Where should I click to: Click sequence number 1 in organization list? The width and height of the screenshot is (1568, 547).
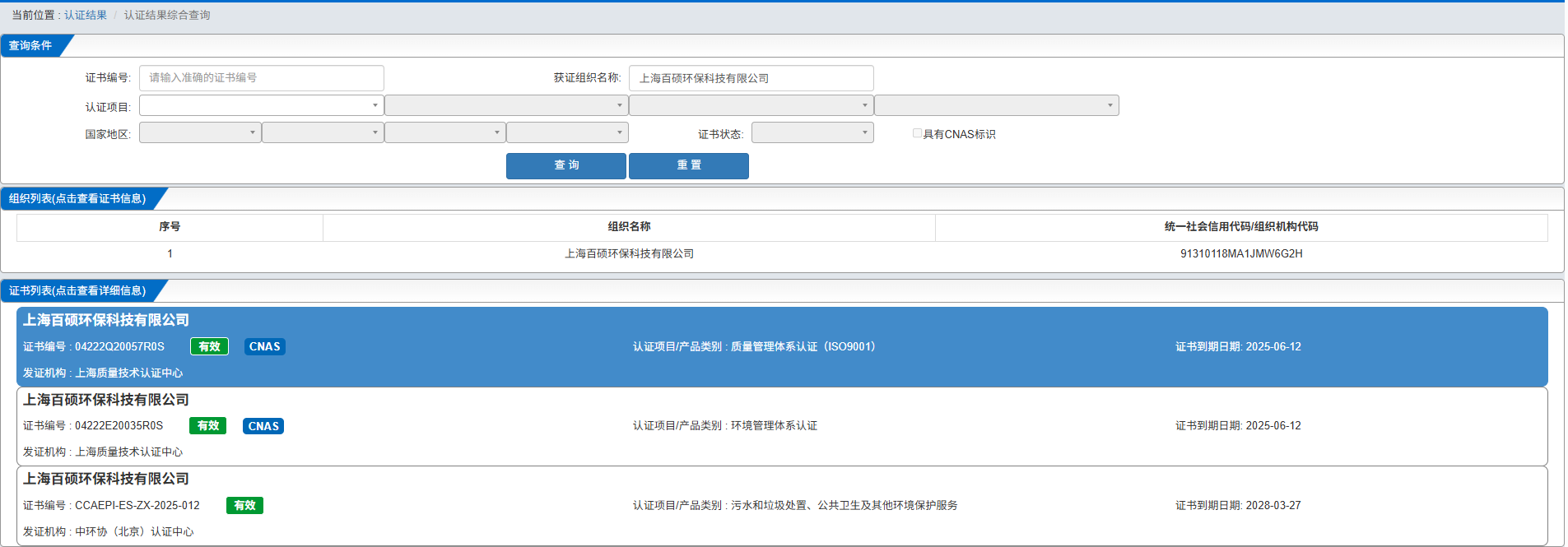170,254
